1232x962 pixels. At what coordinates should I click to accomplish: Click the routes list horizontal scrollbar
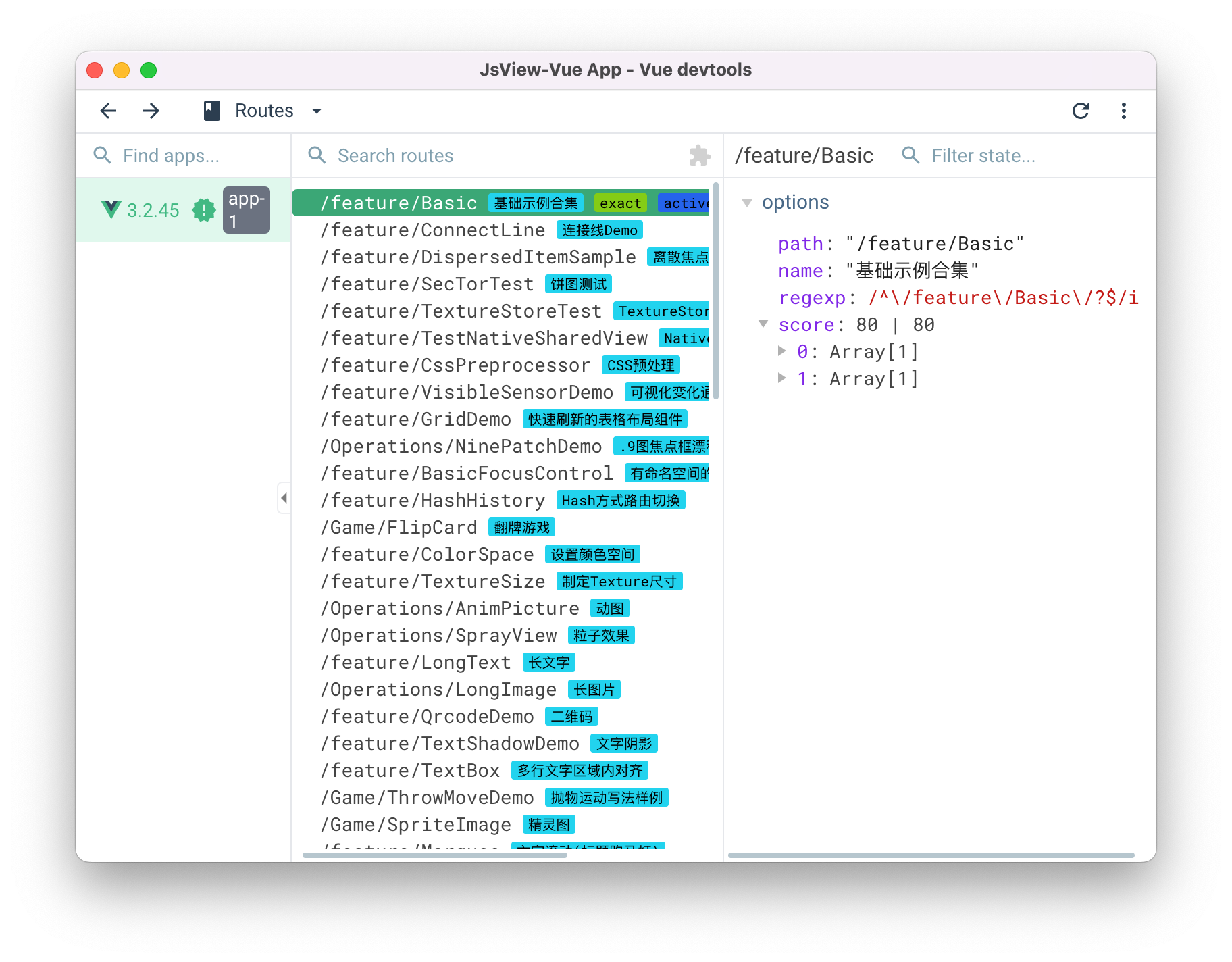point(435,855)
